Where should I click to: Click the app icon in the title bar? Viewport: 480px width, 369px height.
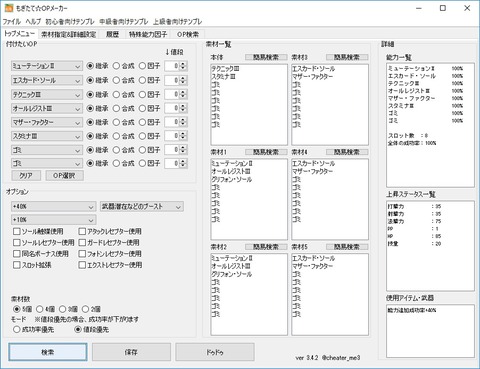click(x=9, y=8)
